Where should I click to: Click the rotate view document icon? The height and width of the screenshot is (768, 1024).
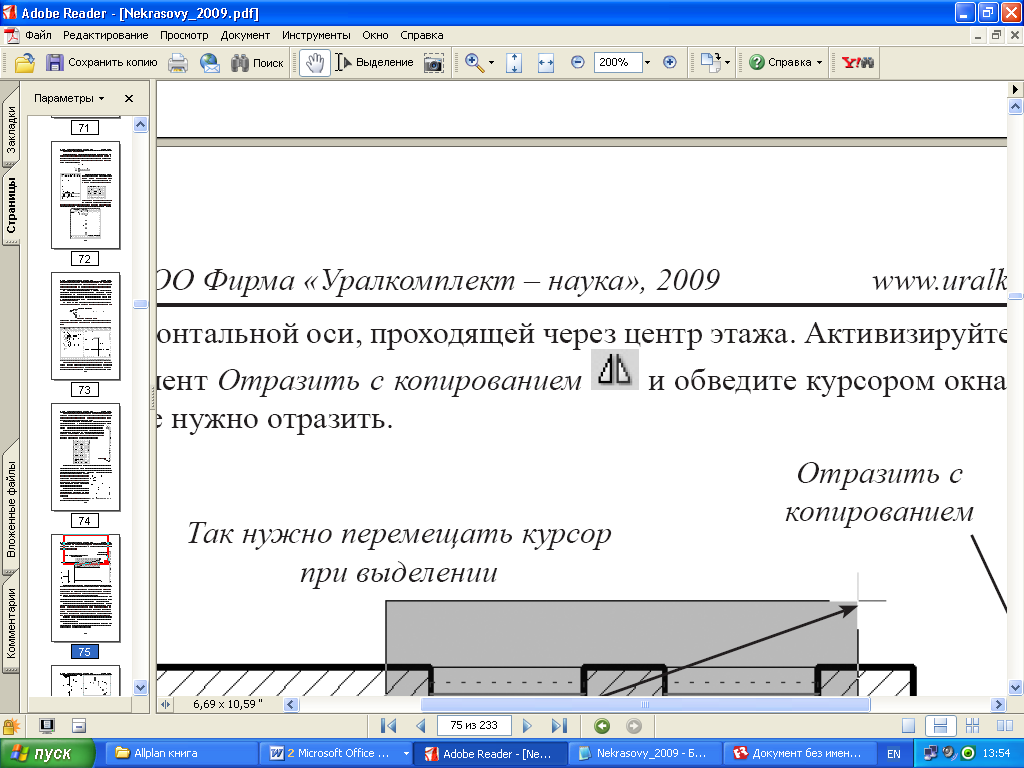point(710,63)
